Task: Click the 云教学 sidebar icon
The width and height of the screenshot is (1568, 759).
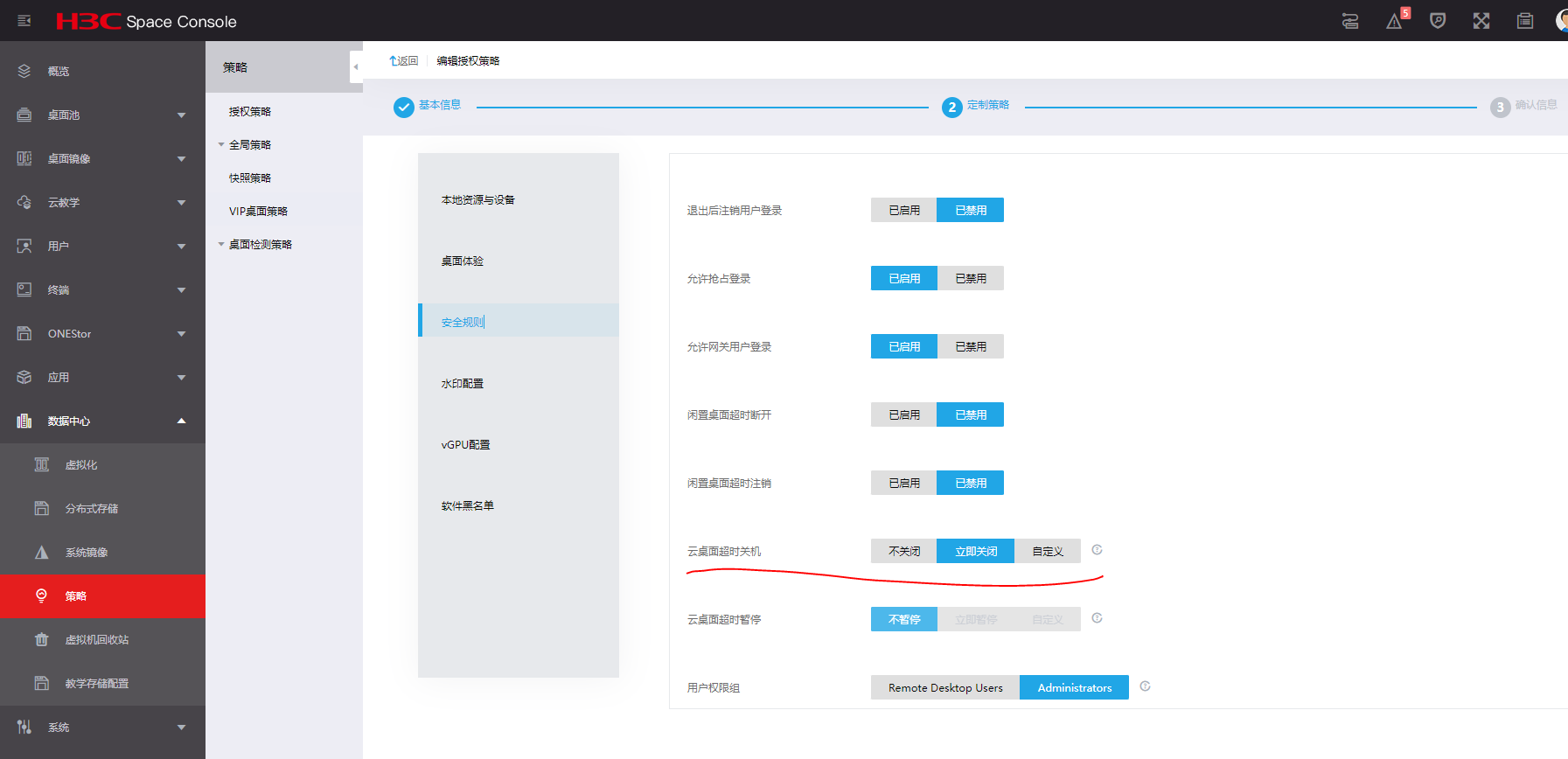Action: coord(24,202)
